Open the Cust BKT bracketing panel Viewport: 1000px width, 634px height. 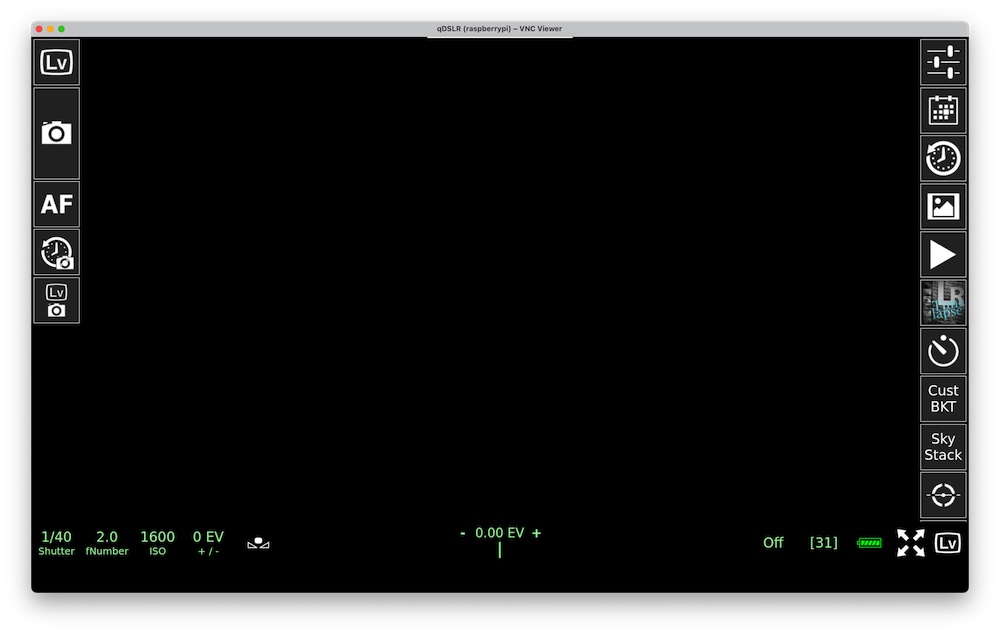point(943,399)
